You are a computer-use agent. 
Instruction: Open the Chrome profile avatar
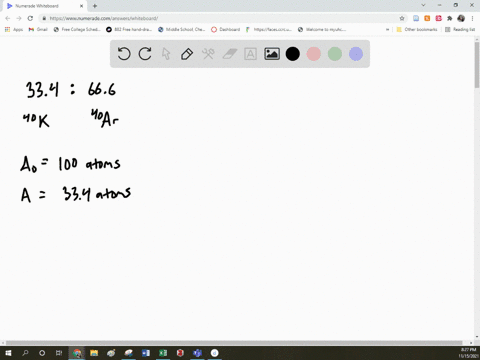pyautogui.click(x=461, y=18)
